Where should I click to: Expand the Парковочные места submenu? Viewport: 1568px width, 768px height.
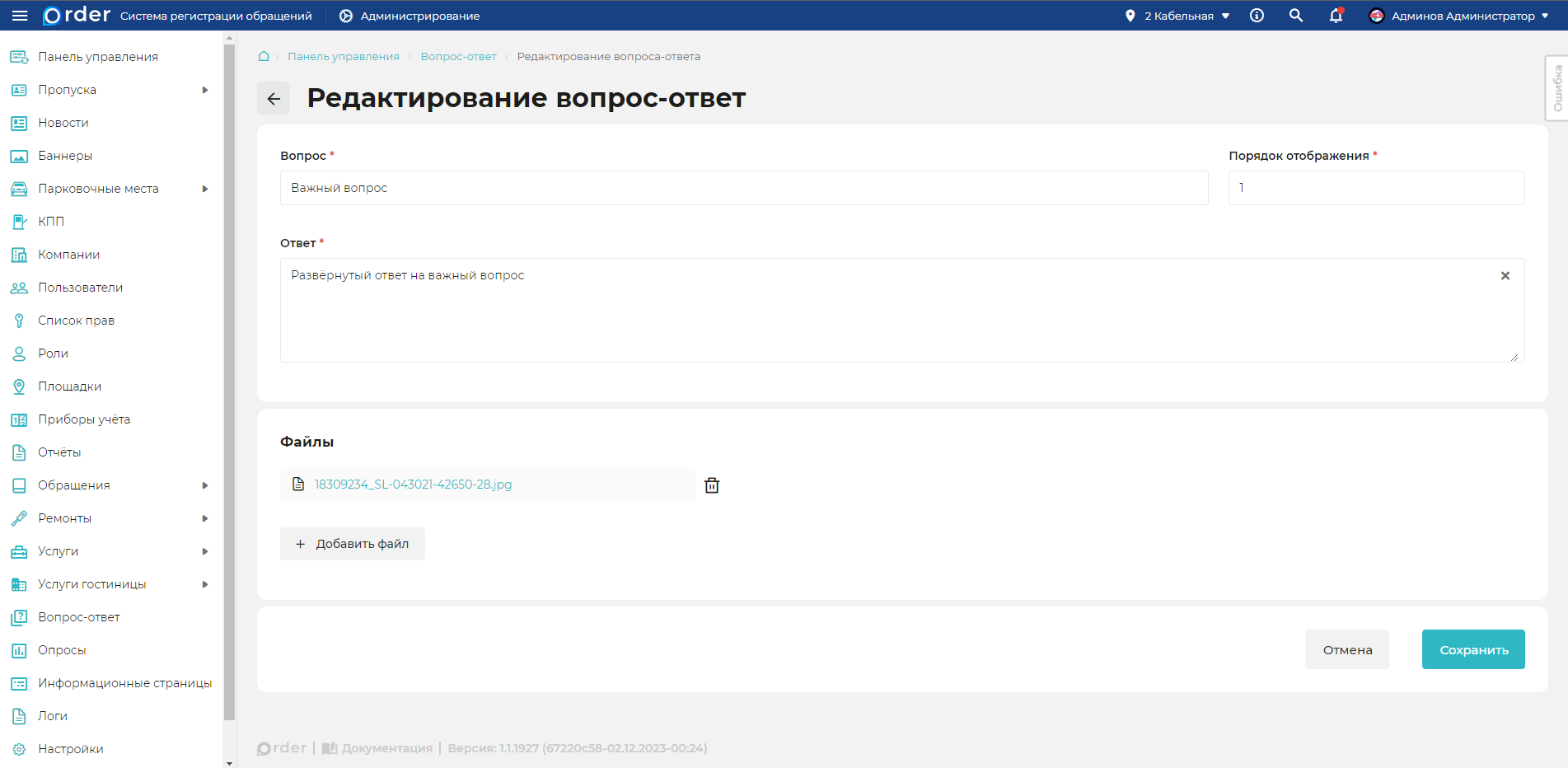[x=205, y=189]
